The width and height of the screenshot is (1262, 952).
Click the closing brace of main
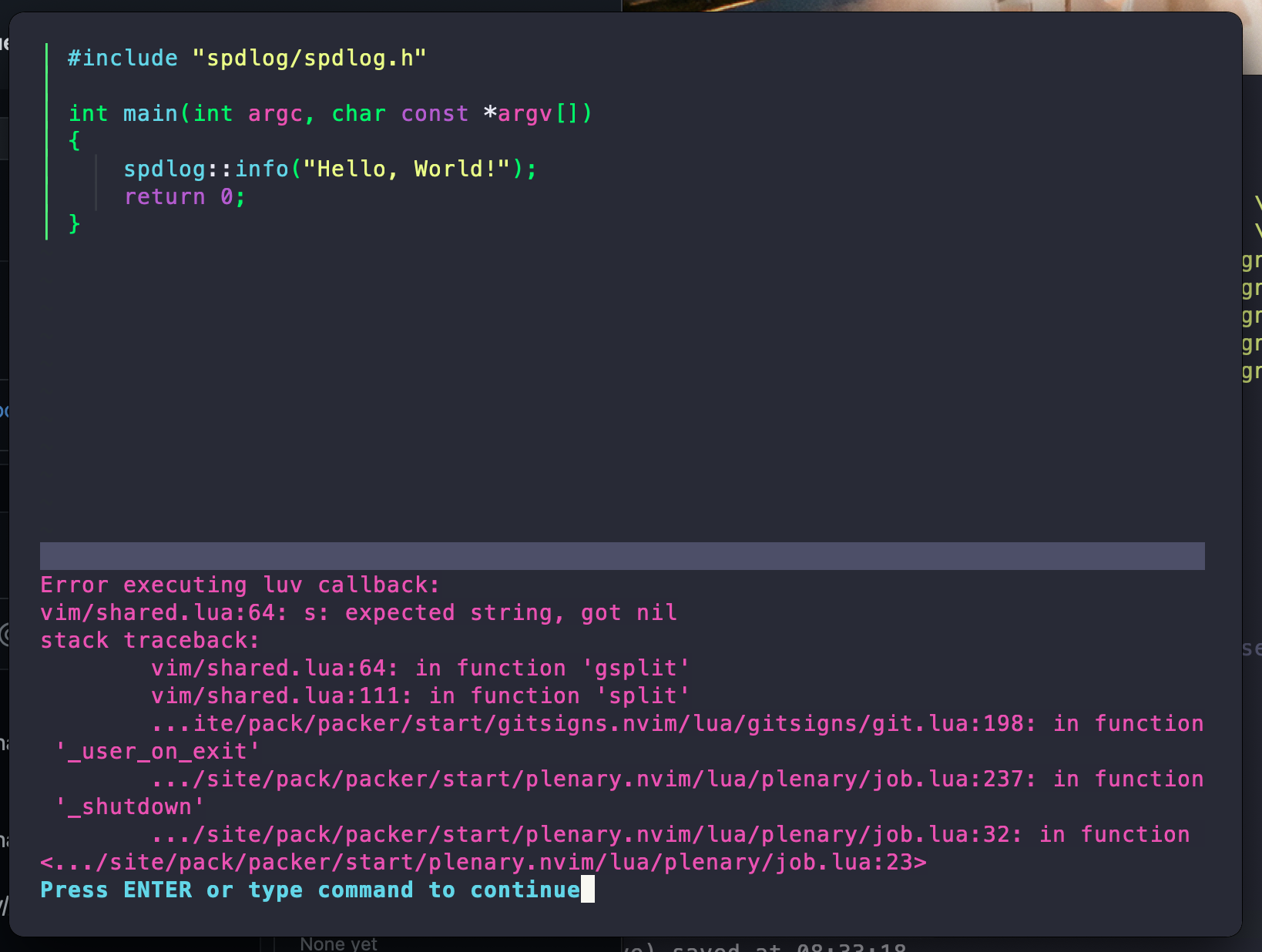pos(75,224)
